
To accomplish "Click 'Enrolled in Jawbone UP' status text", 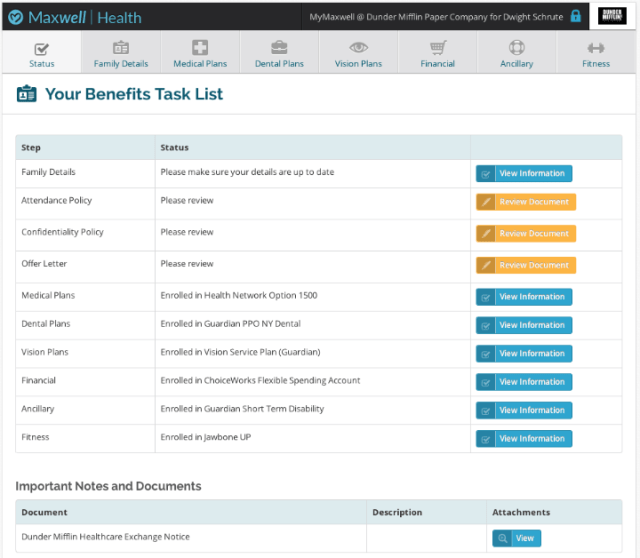I will (206, 437).
